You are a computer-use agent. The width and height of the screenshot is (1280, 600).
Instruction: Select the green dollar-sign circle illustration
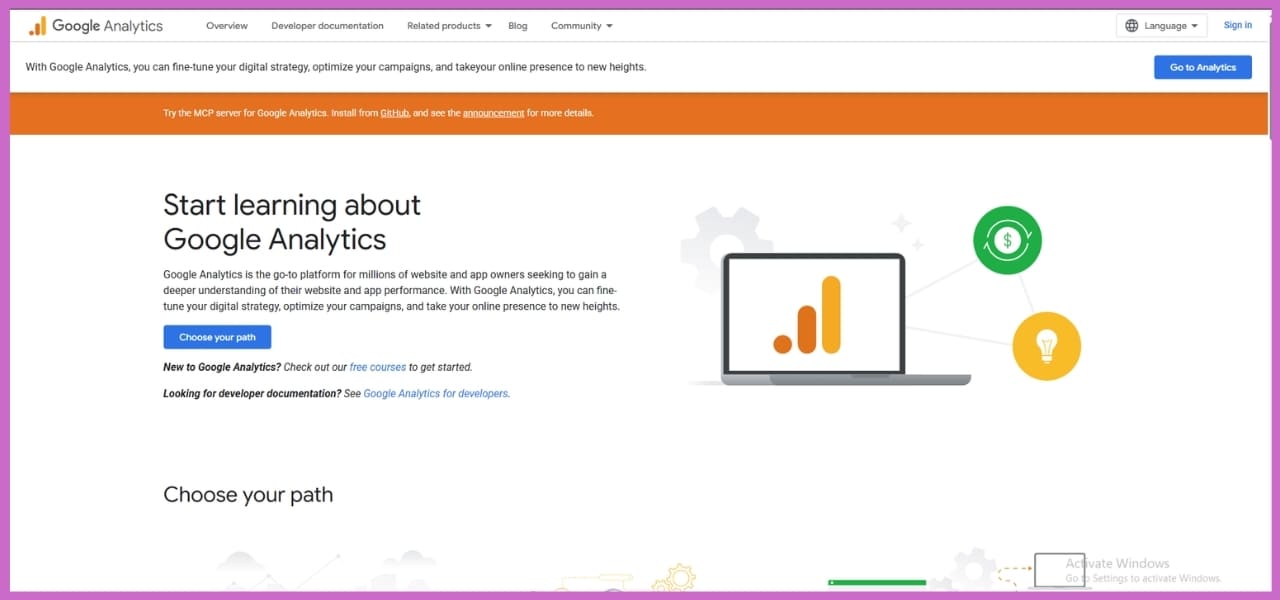tap(1007, 240)
